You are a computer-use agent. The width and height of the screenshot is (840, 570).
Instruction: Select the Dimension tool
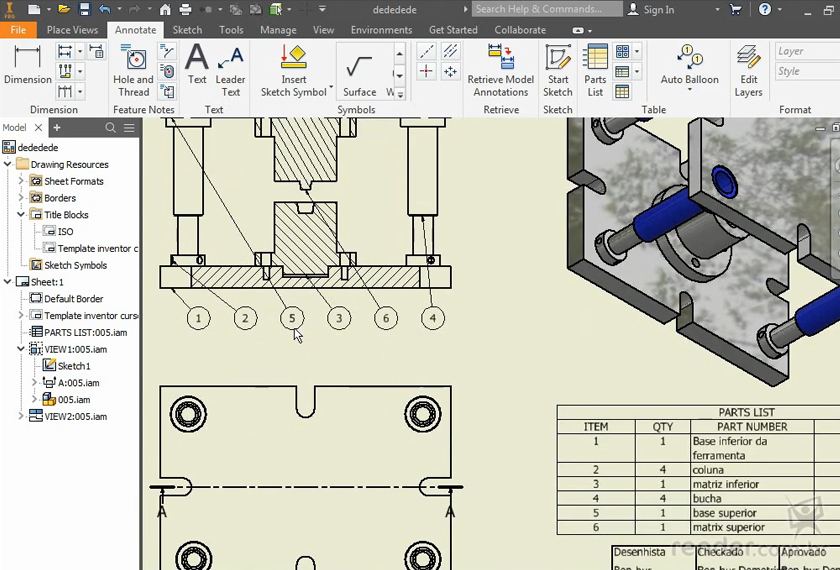(x=27, y=65)
